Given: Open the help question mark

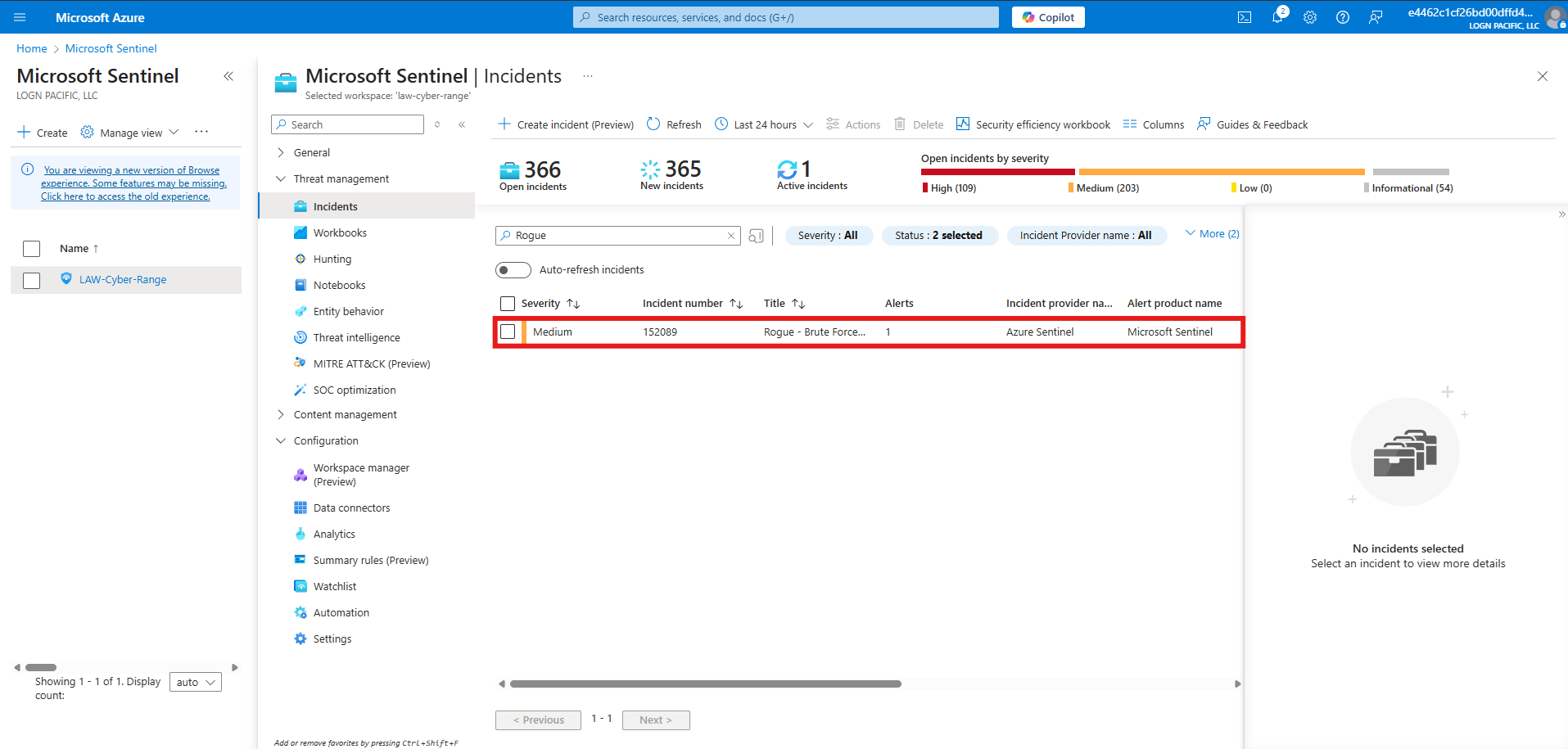Looking at the screenshot, I should coord(1343,17).
